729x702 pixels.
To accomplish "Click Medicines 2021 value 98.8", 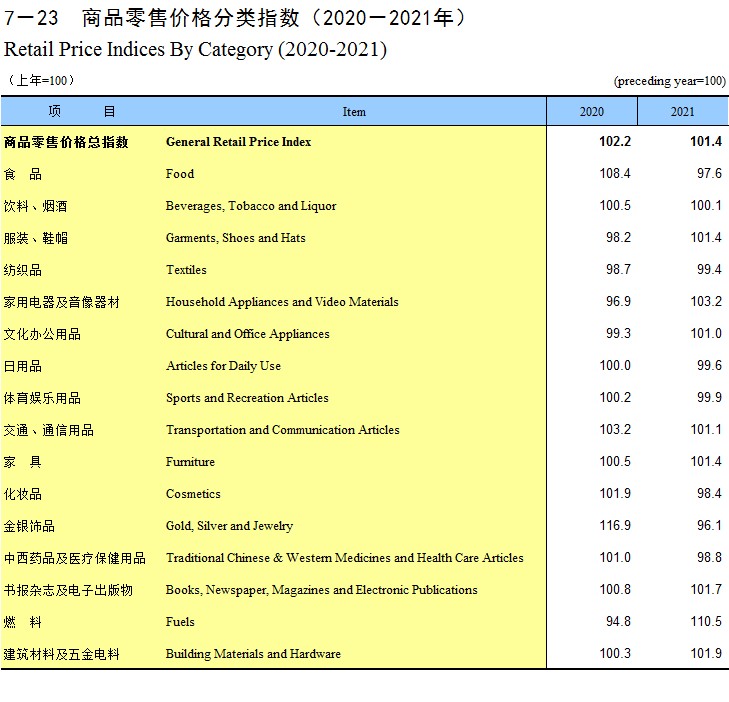I will [709, 557].
